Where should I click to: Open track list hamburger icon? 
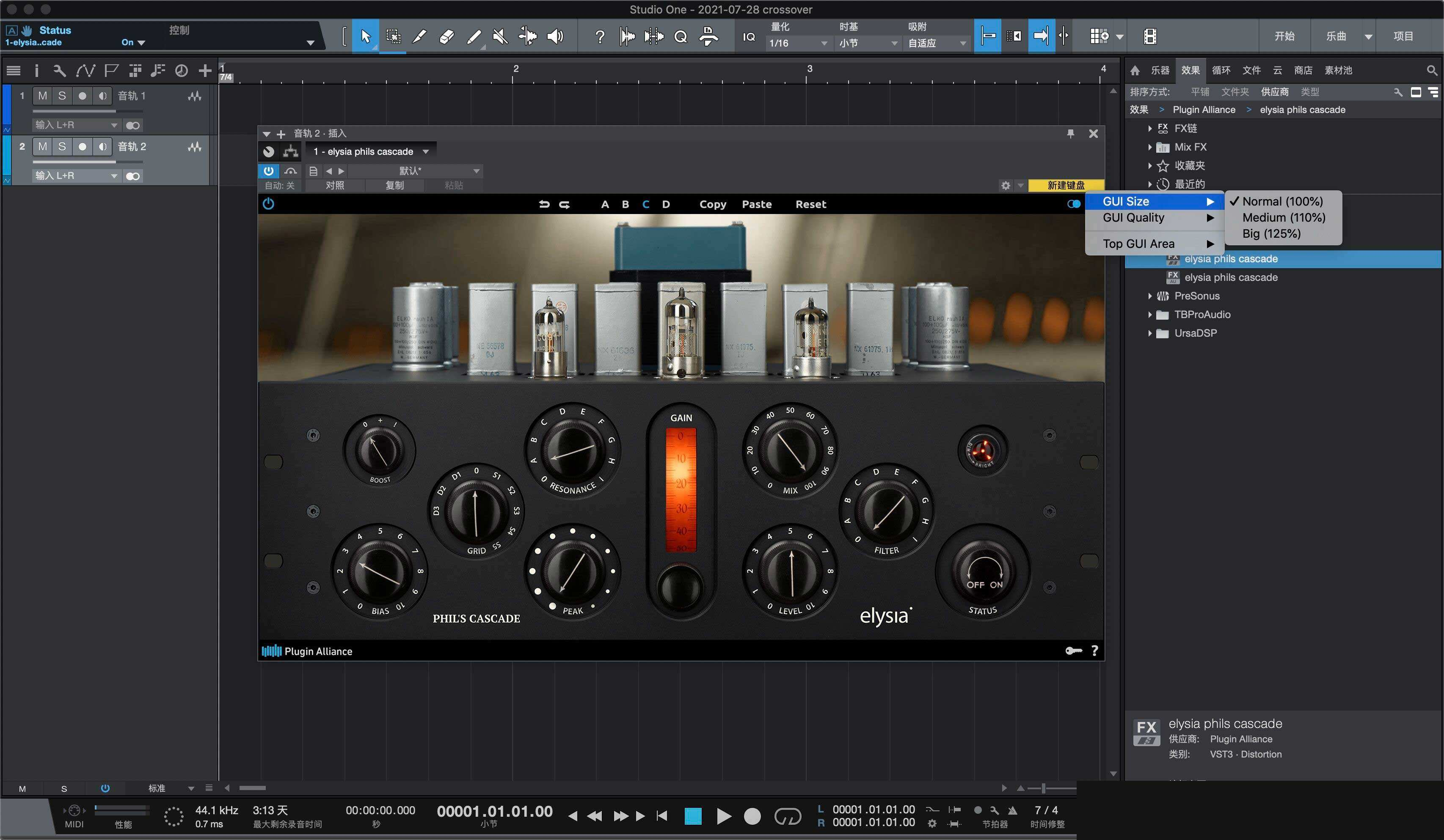13,71
